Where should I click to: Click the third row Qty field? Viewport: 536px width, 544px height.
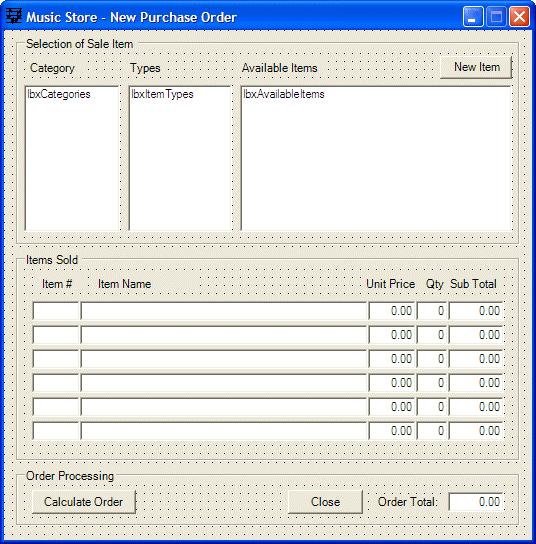pyautogui.click(x=432, y=358)
